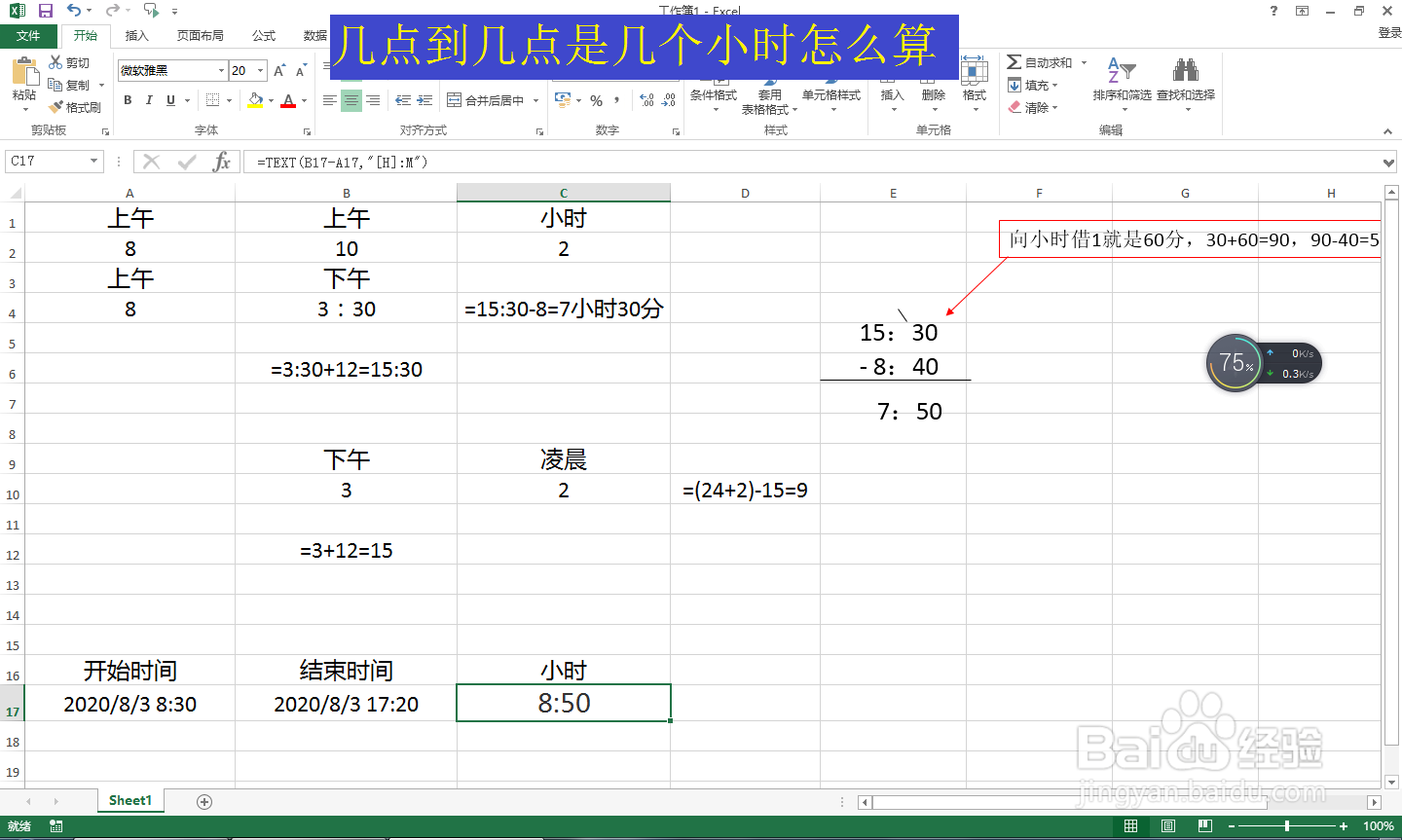This screenshot has width=1402, height=840.
Task: Open Sort and Filter (排序和筛选)
Action: 1122,84
